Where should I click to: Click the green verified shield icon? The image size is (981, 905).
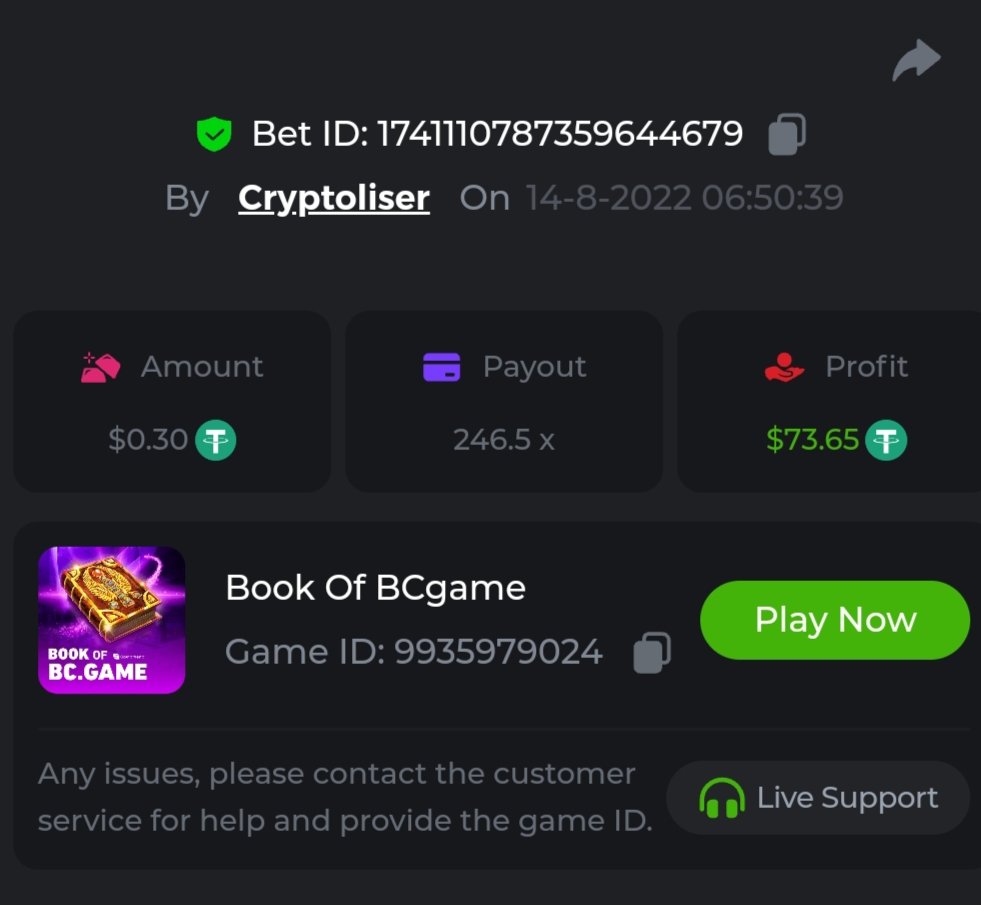214,134
